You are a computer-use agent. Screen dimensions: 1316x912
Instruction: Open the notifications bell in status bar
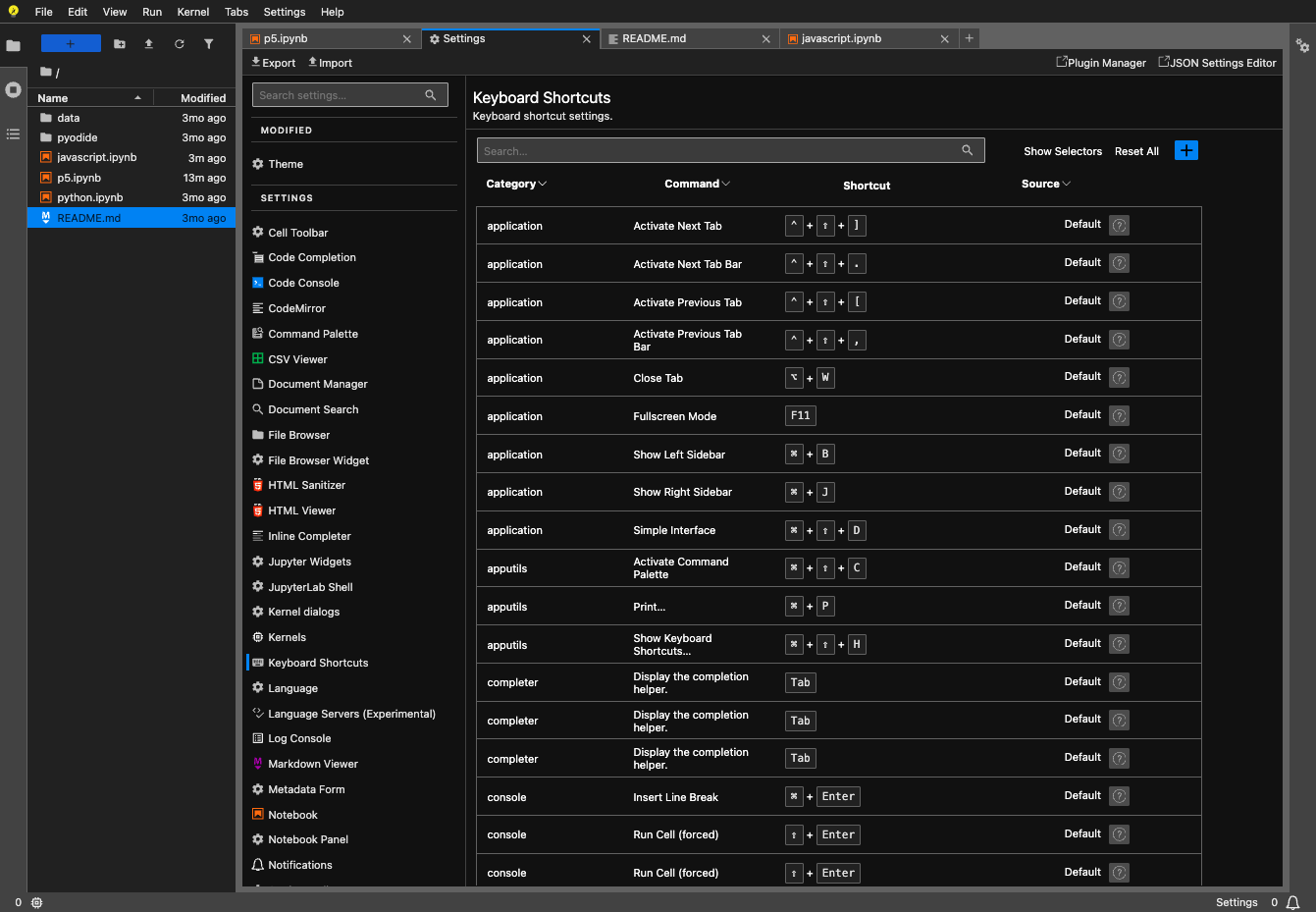[1293, 902]
